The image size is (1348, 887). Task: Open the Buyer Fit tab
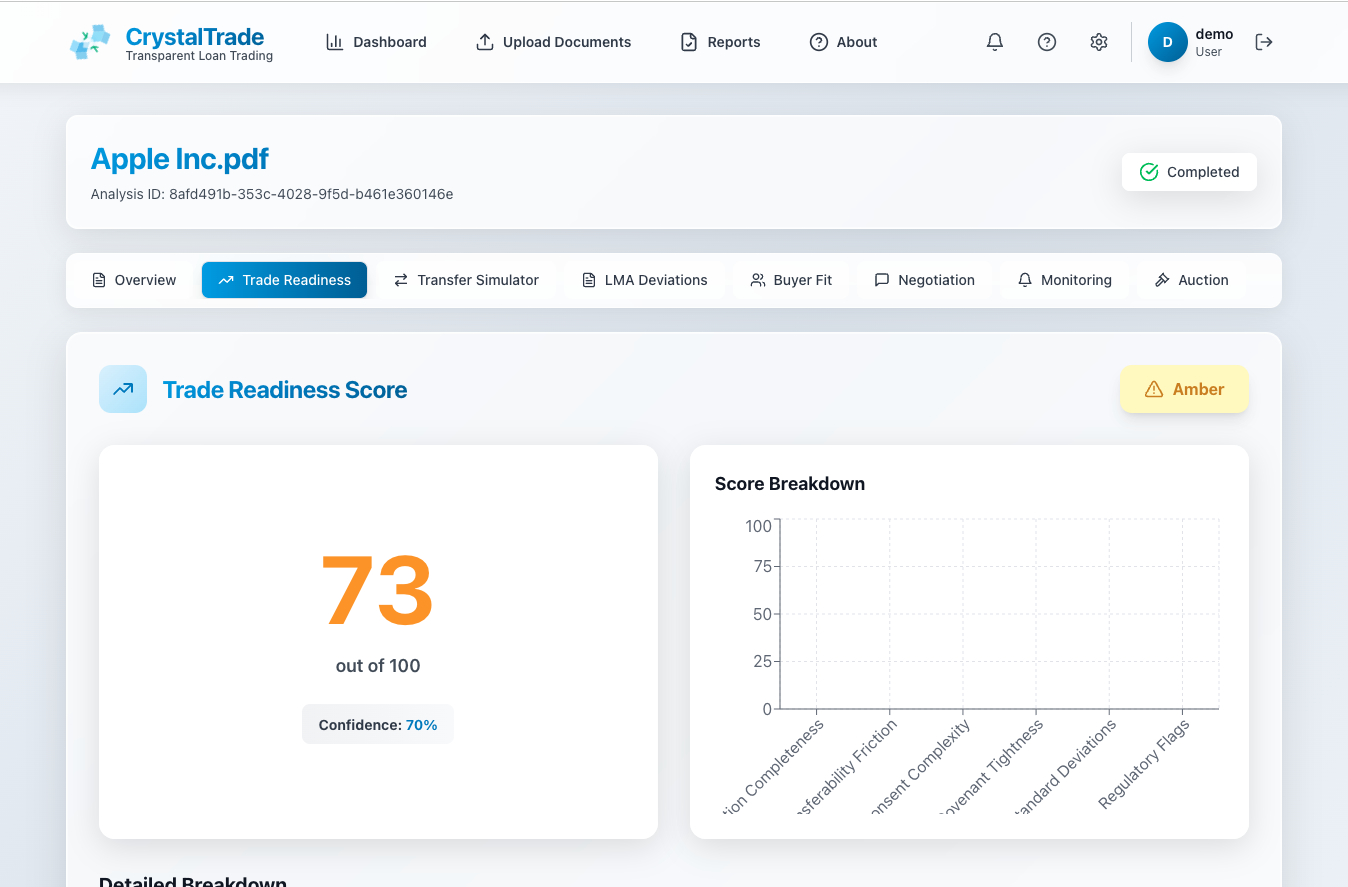(791, 280)
